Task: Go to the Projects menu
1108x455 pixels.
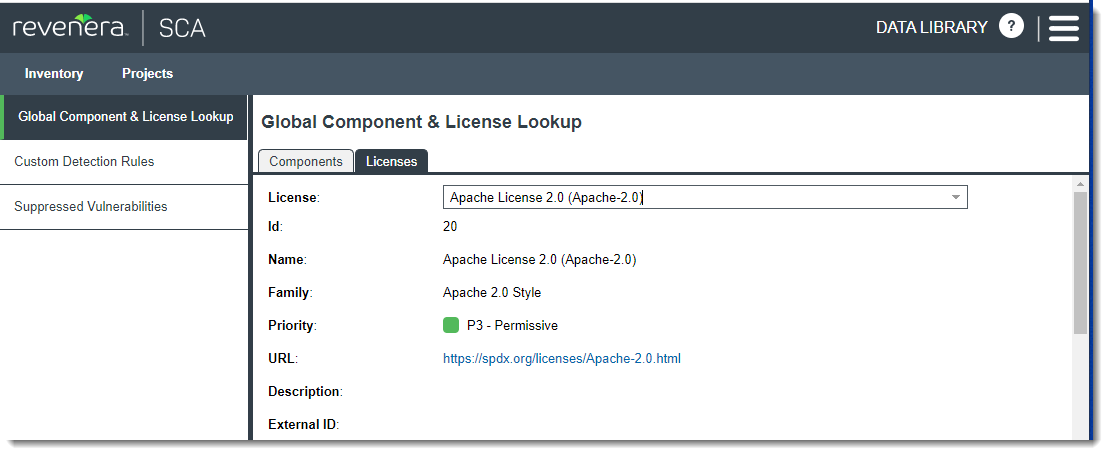Action: click(148, 73)
